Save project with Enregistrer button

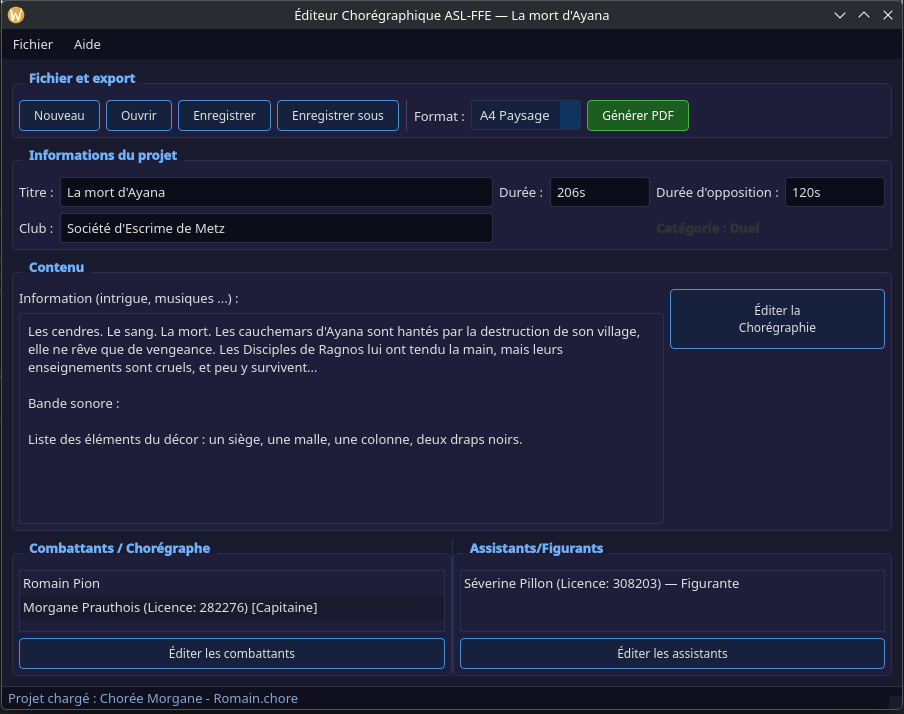[x=224, y=115]
